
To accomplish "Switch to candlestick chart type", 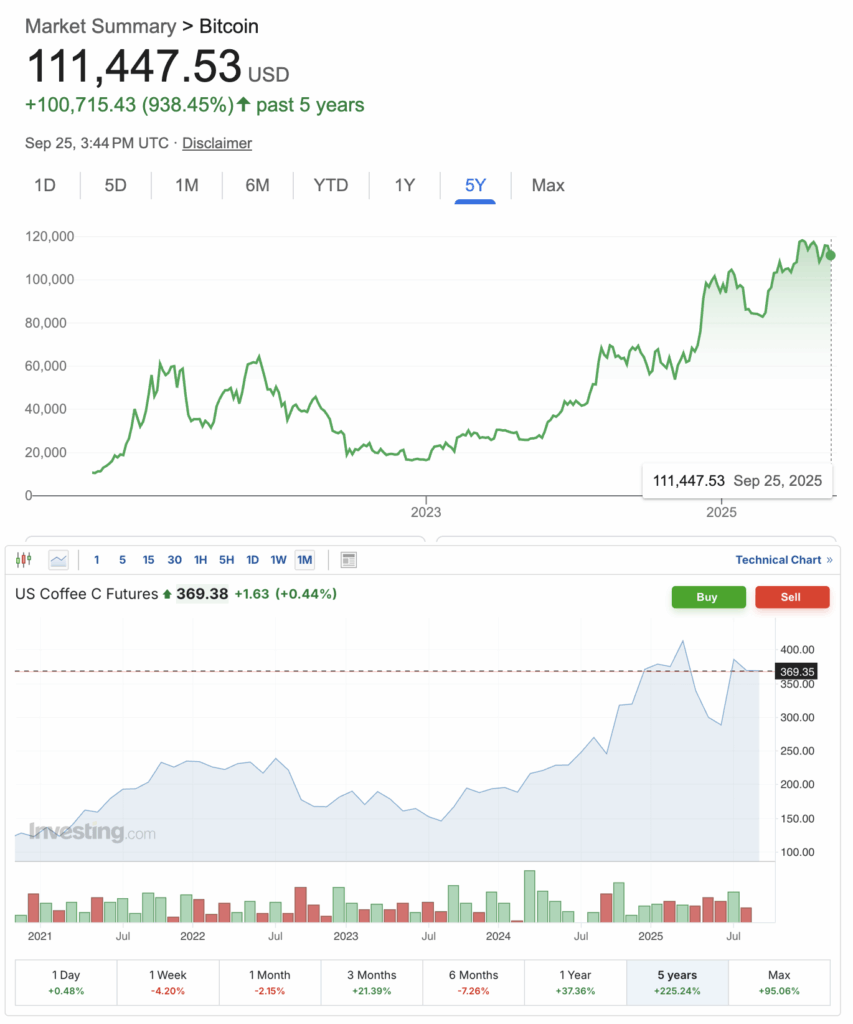I will coord(24,560).
